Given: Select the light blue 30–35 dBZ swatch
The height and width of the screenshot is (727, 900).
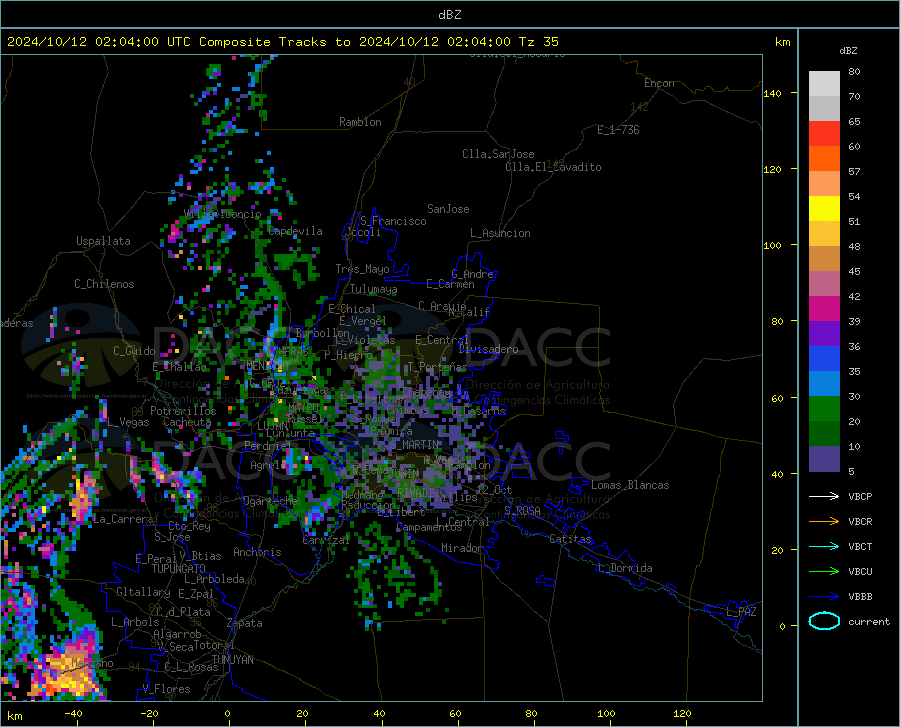Looking at the screenshot, I should [x=824, y=384].
